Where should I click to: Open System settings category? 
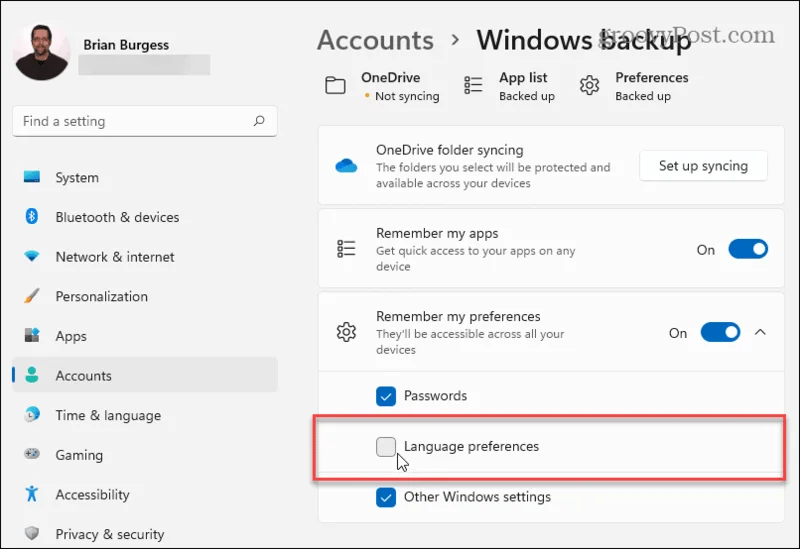(x=145, y=177)
